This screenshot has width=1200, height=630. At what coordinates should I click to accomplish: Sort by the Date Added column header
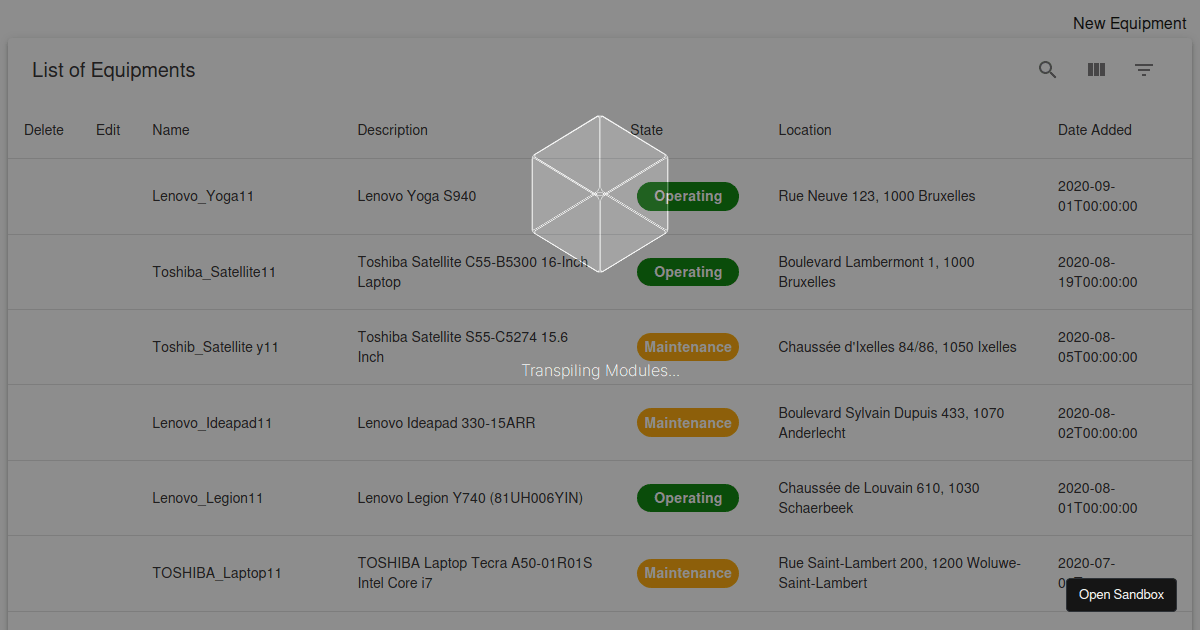[x=1094, y=130]
